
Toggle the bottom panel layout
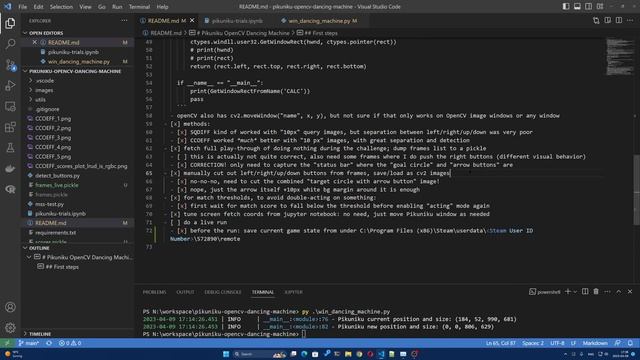(x=577, y=7)
